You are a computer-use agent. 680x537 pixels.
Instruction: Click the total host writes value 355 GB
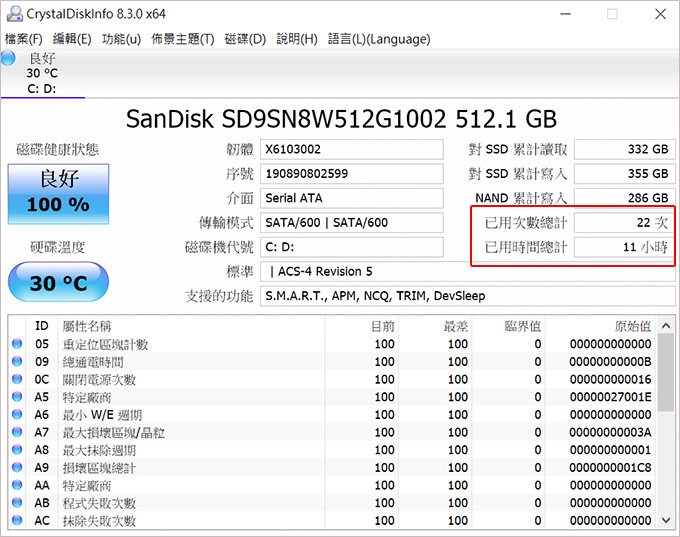click(x=624, y=174)
